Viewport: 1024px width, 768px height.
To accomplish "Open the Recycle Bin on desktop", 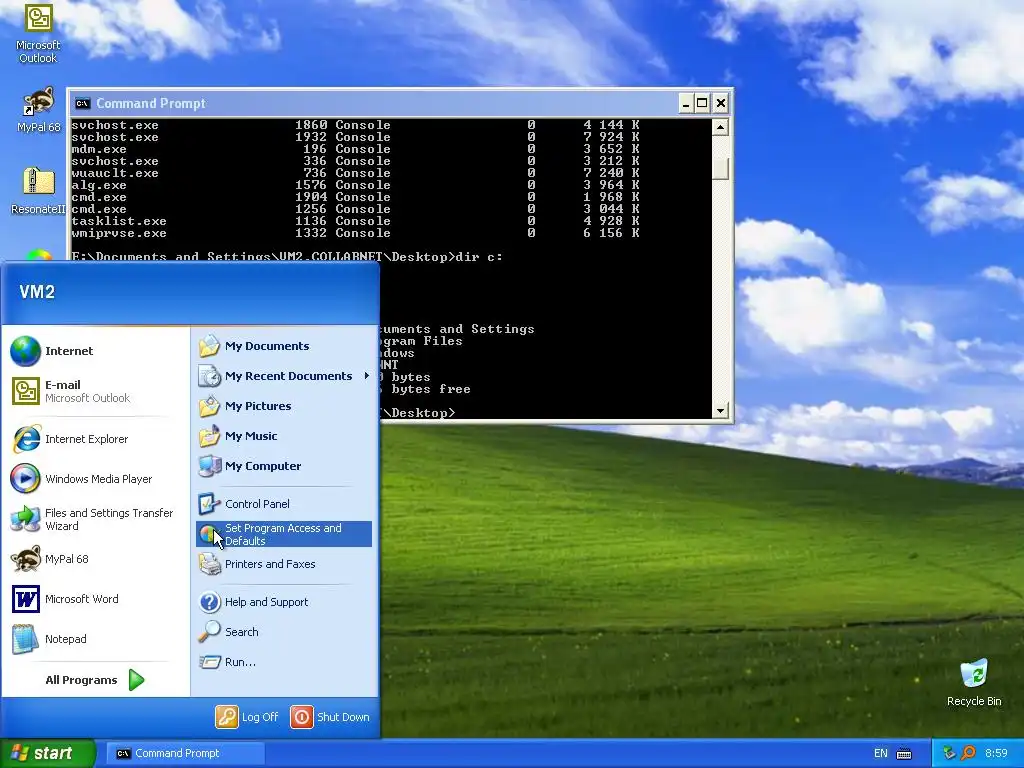I will (974, 682).
